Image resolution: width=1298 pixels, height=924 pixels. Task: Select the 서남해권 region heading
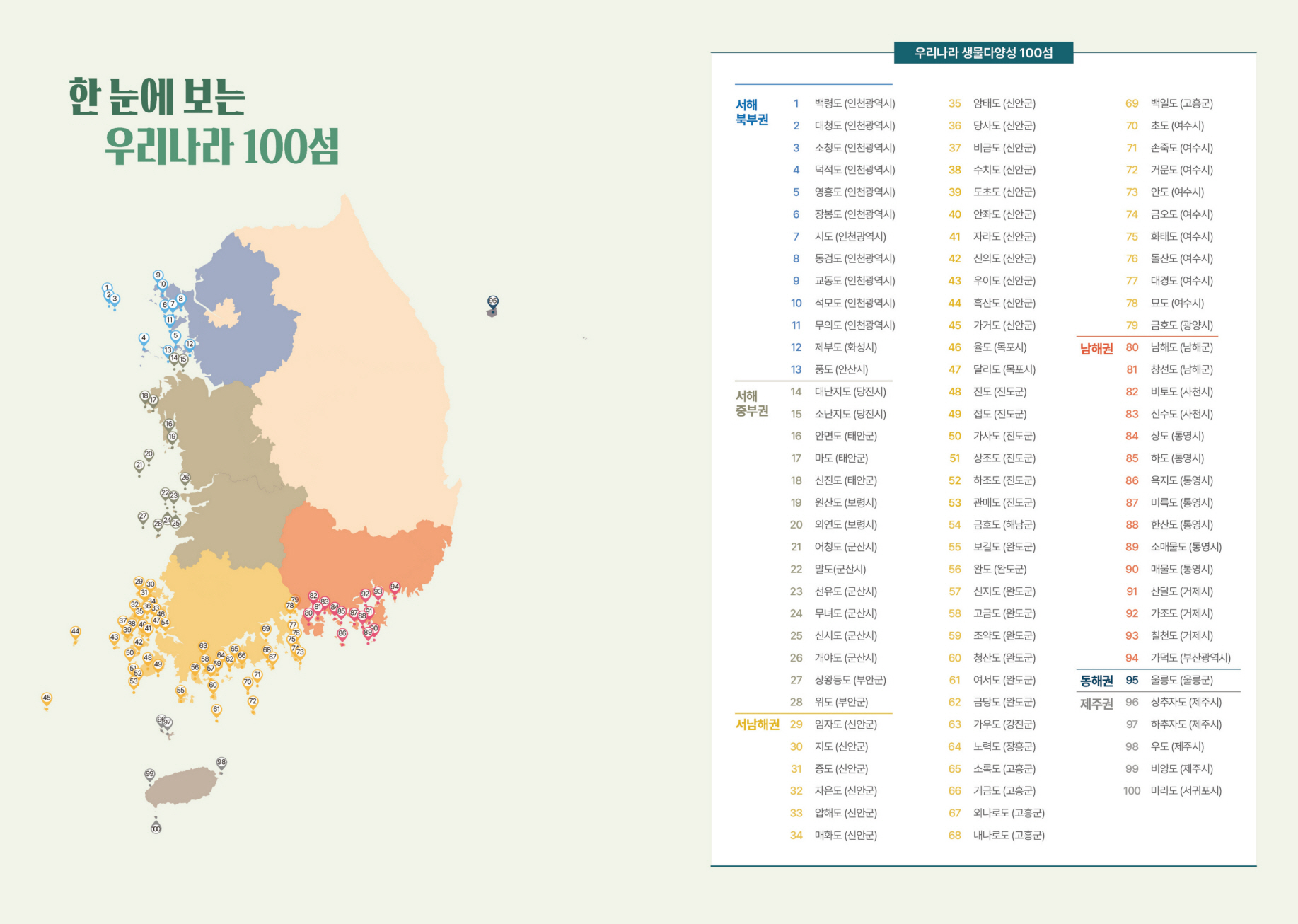tap(757, 724)
